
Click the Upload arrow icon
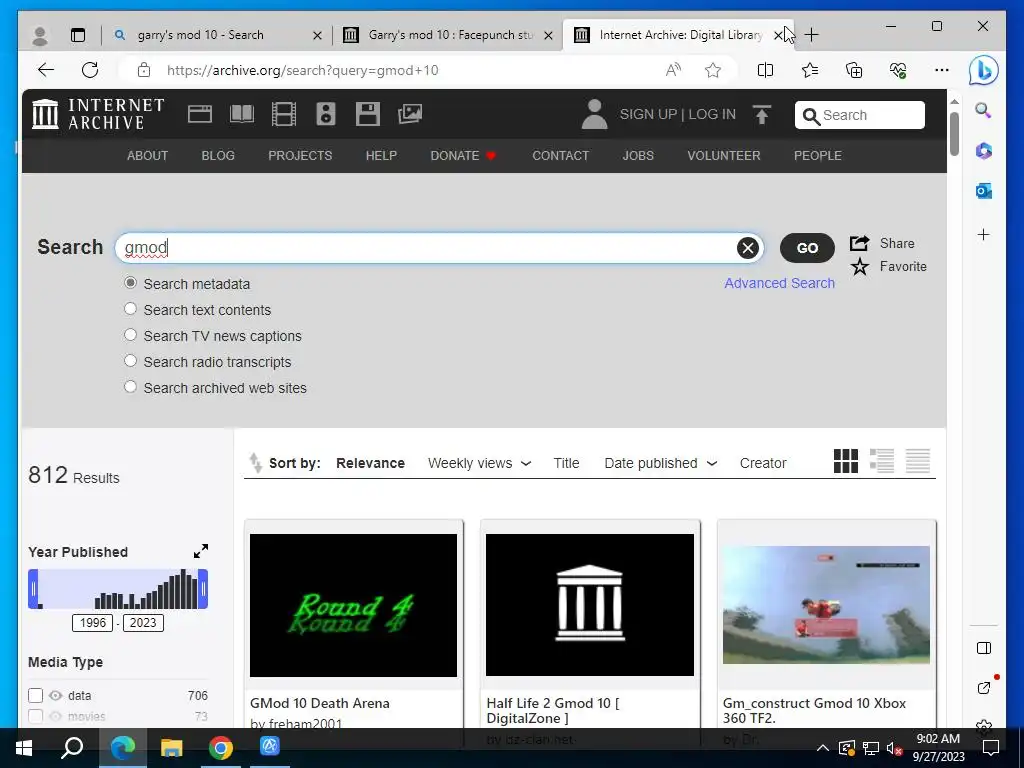tap(761, 115)
